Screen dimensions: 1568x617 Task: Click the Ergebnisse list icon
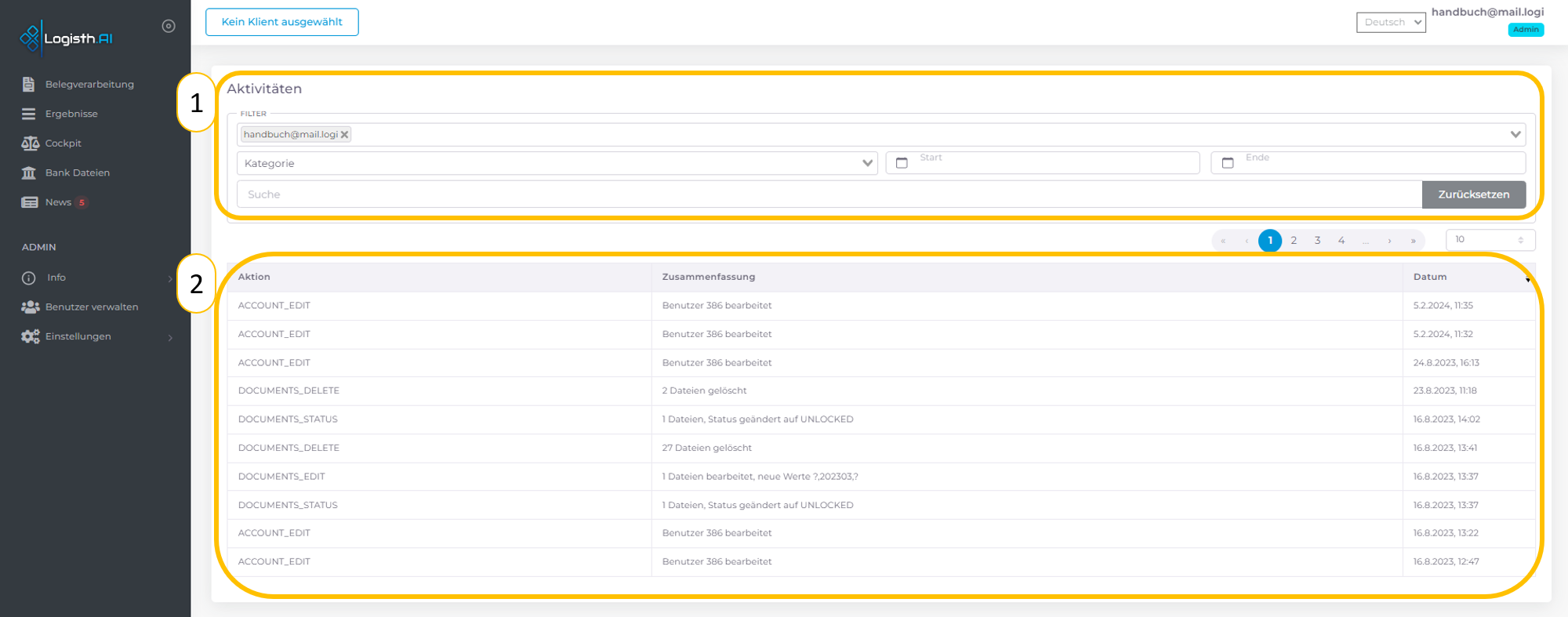click(x=29, y=114)
